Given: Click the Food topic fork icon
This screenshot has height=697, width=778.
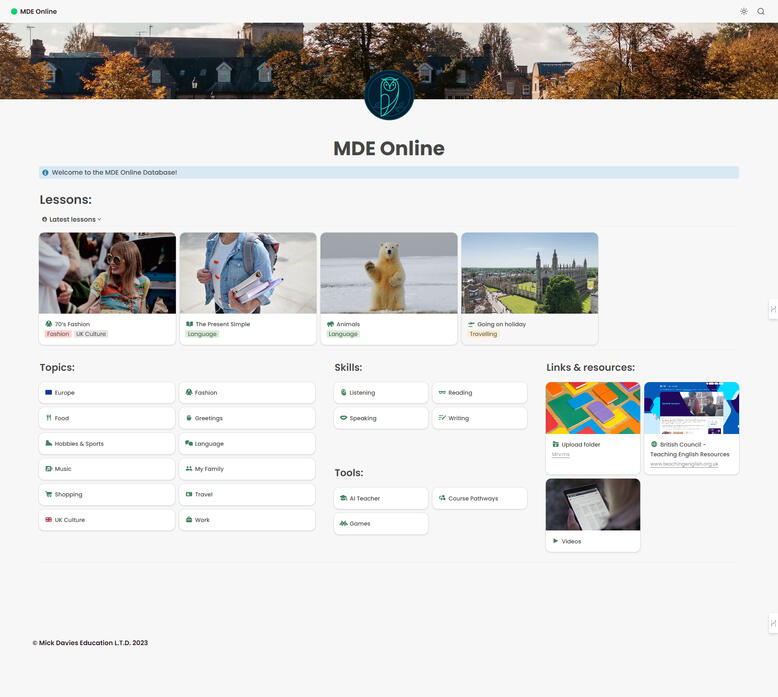Looking at the screenshot, I should tap(48, 418).
